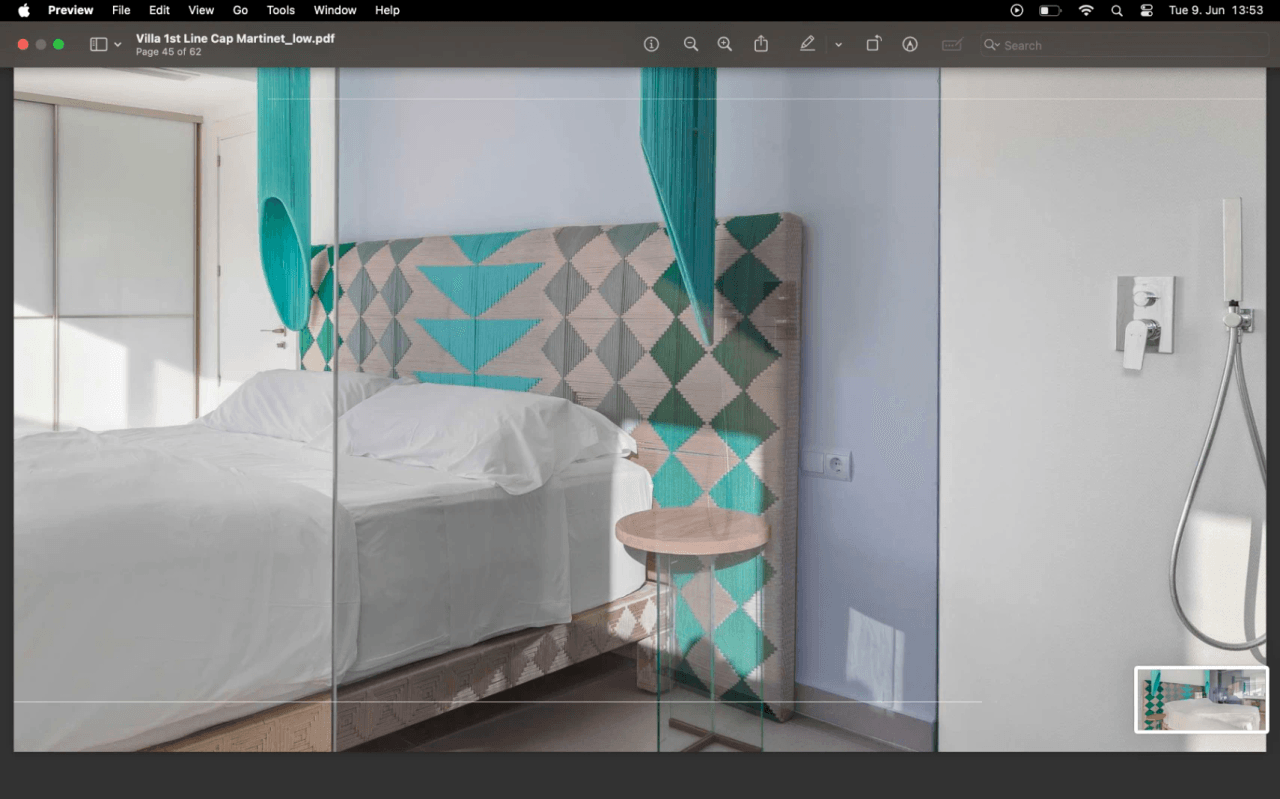1280x799 pixels.
Task: Open the View menu
Action: (x=201, y=10)
